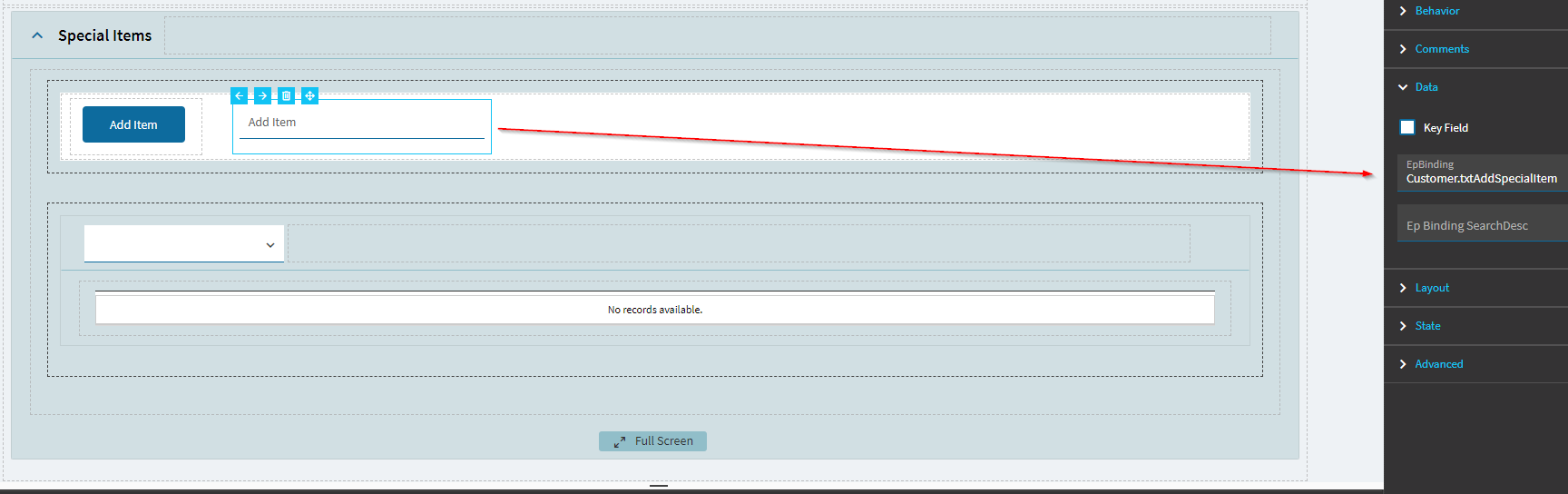
Task: Move selected component right with arrow icon
Action: tap(262, 95)
